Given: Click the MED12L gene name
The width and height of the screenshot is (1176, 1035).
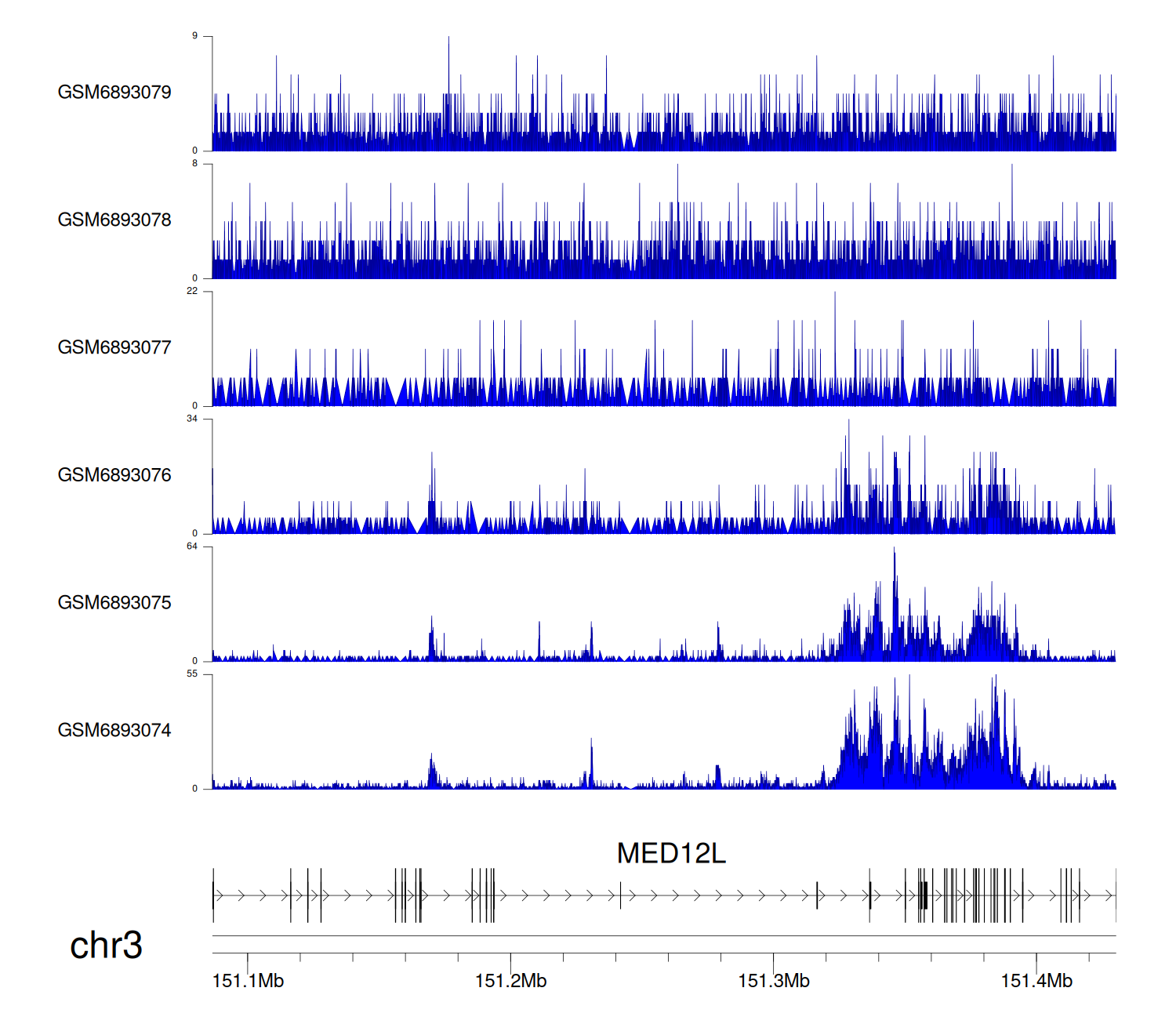Looking at the screenshot, I should coord(671,854).
